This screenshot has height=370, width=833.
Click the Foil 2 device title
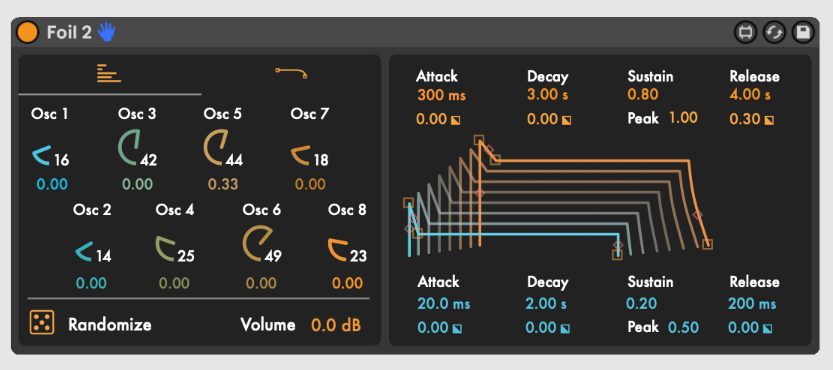(69, 32)
